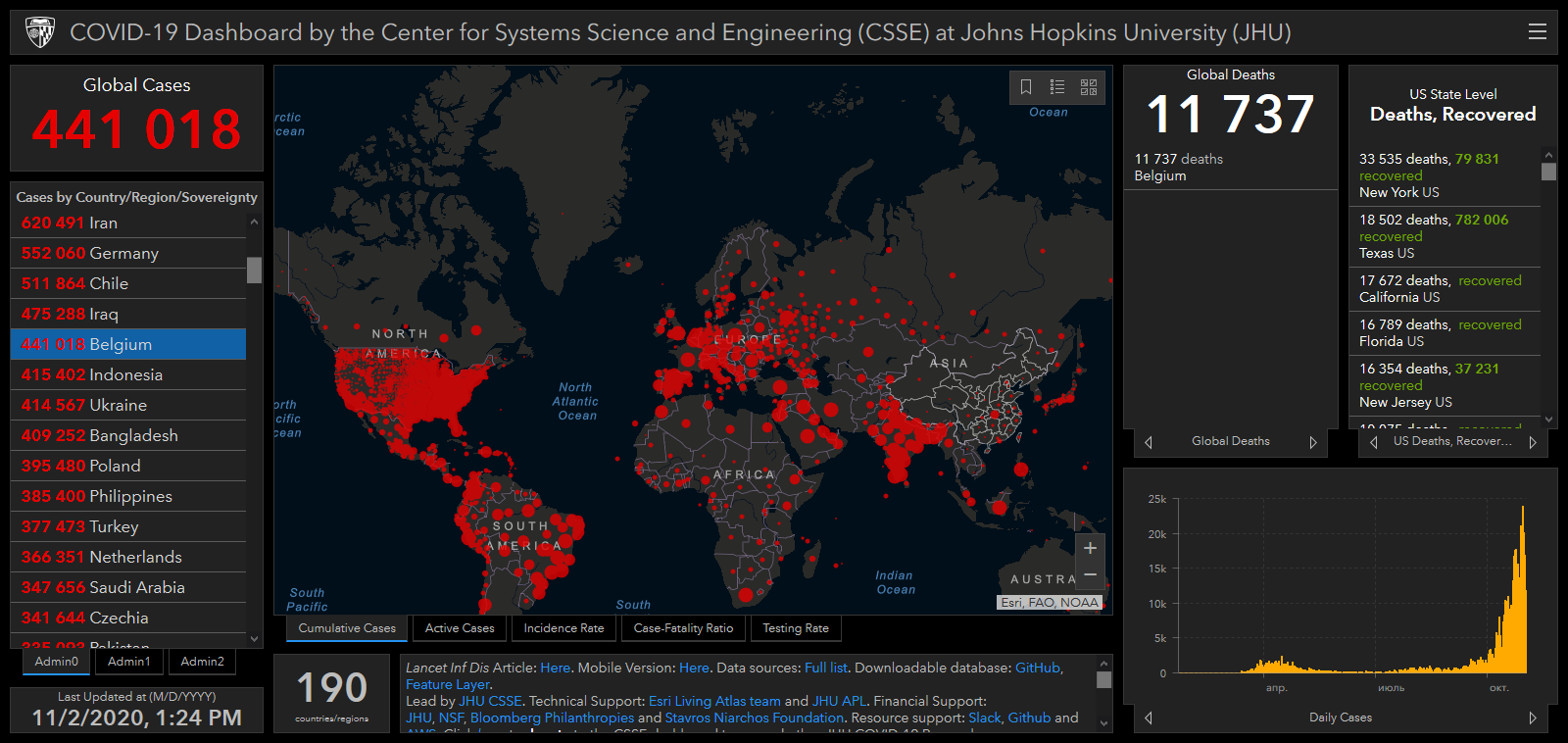Switch to Testing Rate map tab
This screenshot has width=1568, height=743.
pos(796,628)
